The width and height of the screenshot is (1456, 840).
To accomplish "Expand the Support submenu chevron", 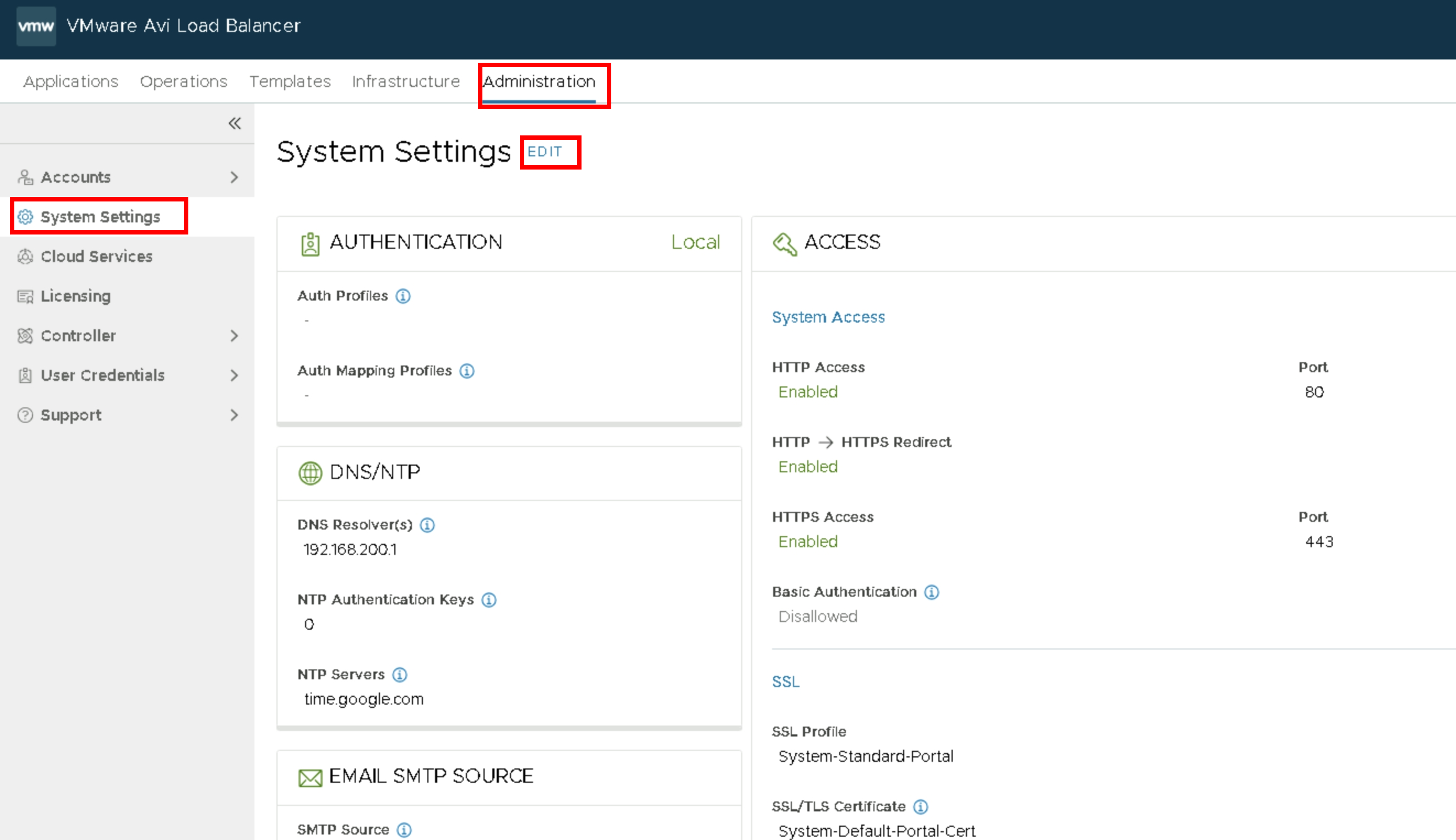I will point(233,416).
